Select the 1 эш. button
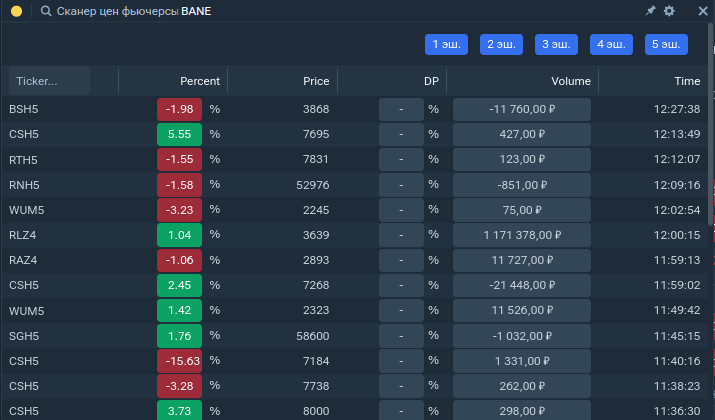Viewport: 715px width, 420px height. (446, 44)
